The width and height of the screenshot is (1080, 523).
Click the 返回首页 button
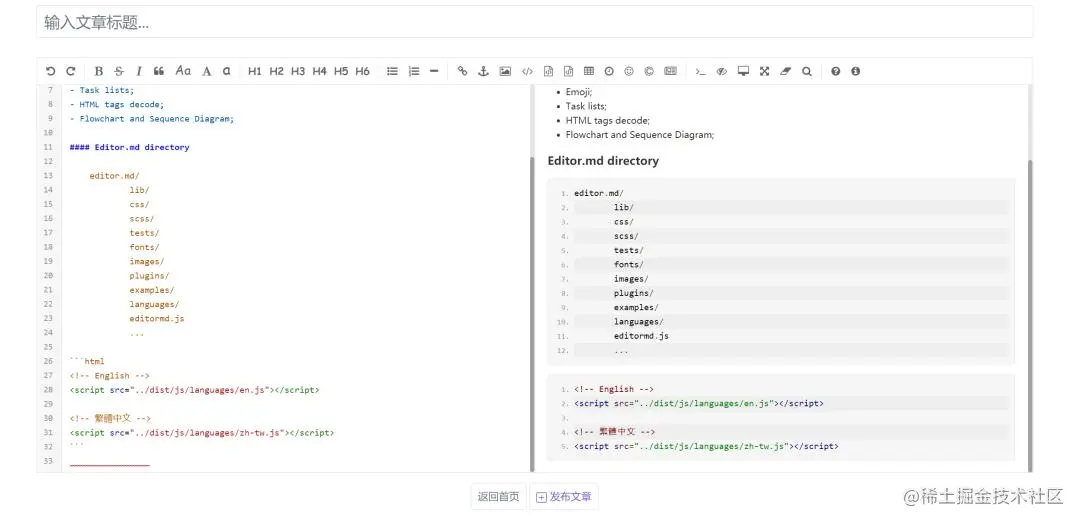pos(499,497)
